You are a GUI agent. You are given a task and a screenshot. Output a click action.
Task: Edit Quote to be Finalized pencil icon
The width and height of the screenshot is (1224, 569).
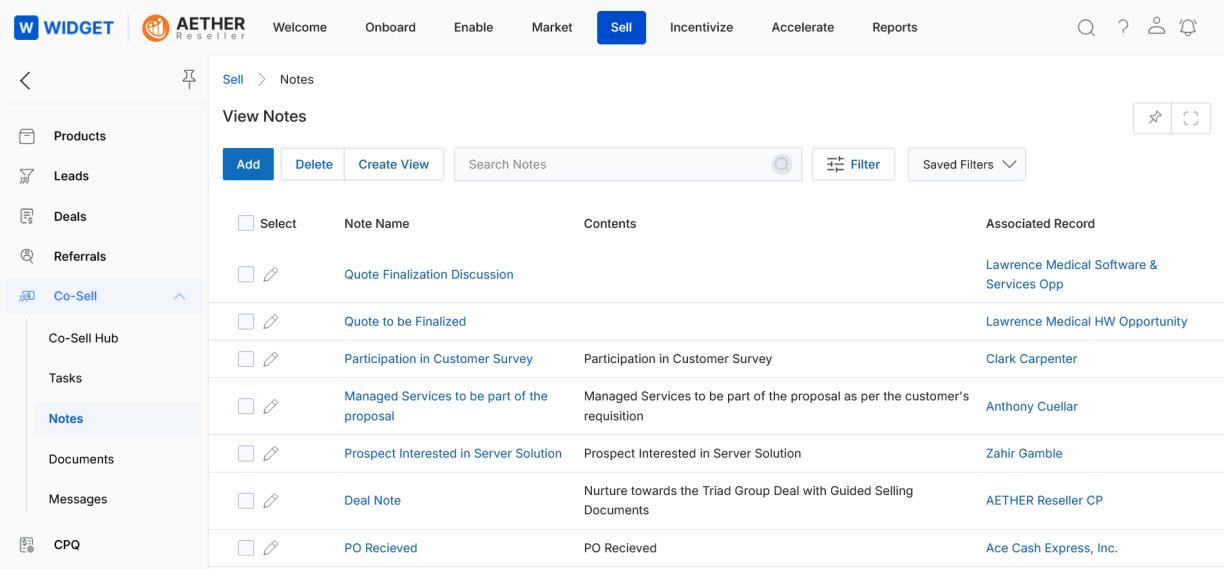[270, 321]
